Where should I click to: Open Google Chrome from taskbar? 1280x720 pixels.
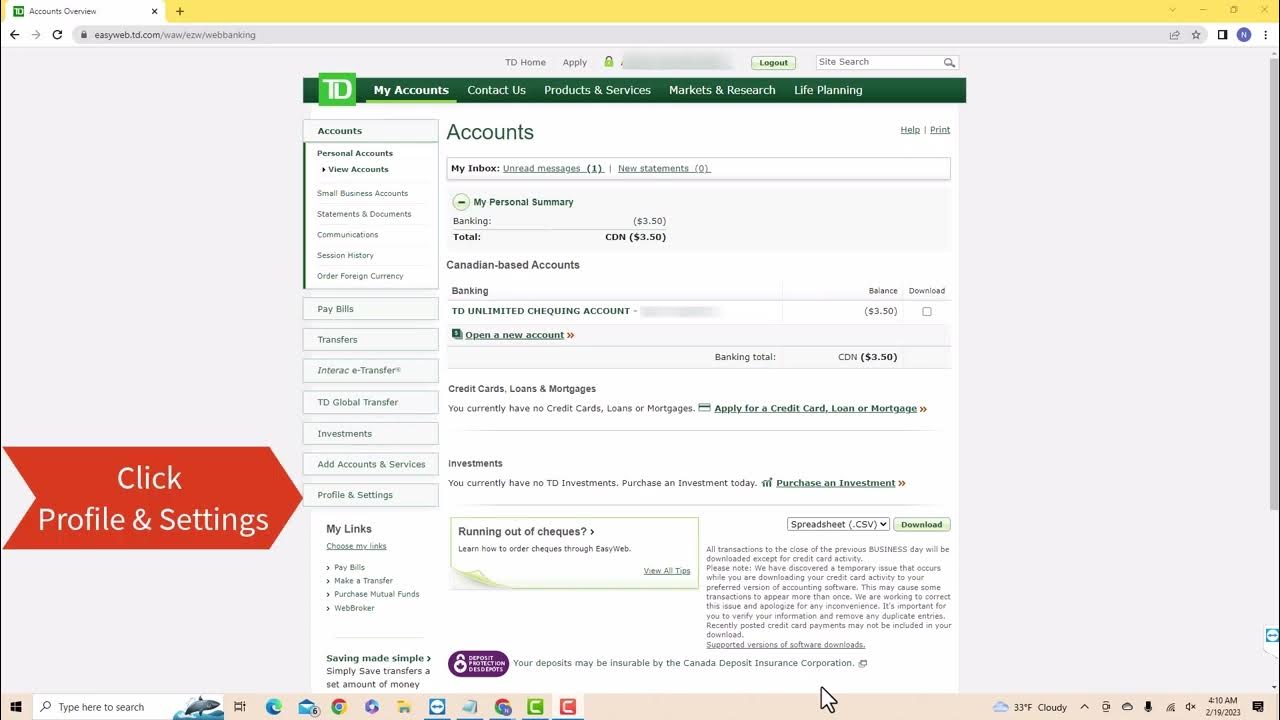click(x=339, y=707)
